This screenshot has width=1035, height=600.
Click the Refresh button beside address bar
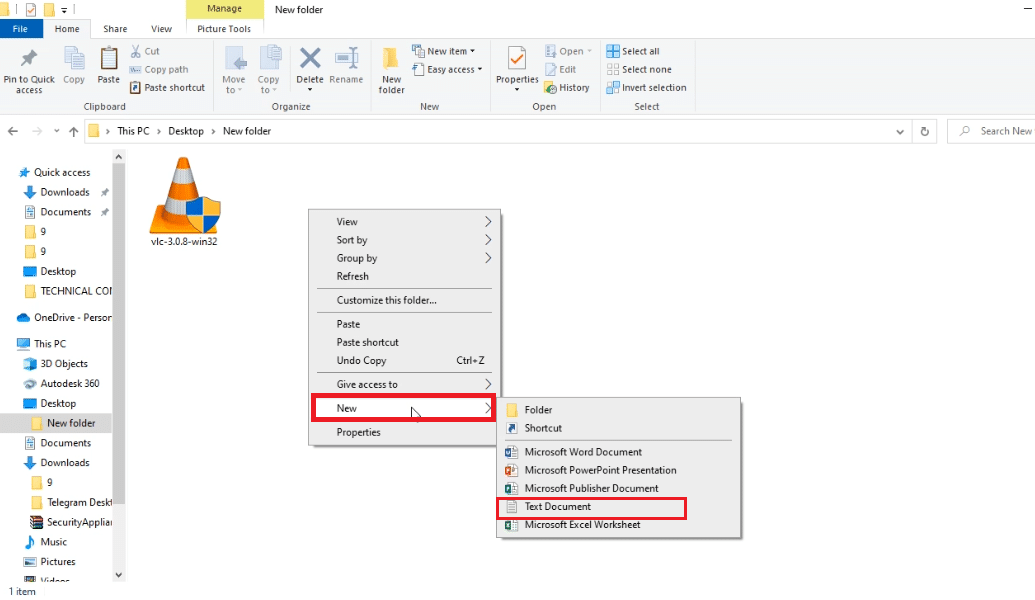pyautogui.click(x=924, y=131)
